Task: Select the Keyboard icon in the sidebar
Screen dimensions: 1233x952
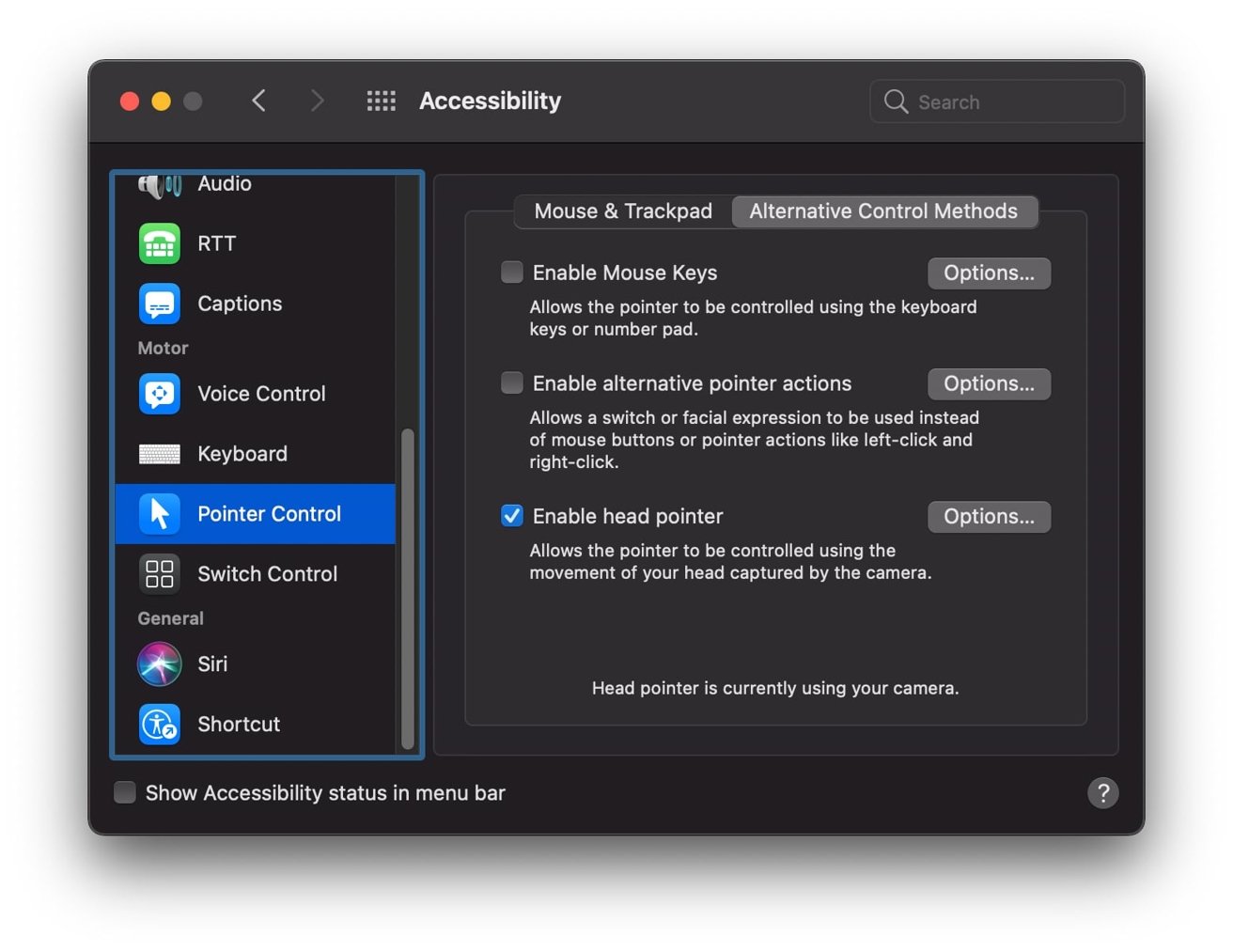Action: tap(159, 454)
